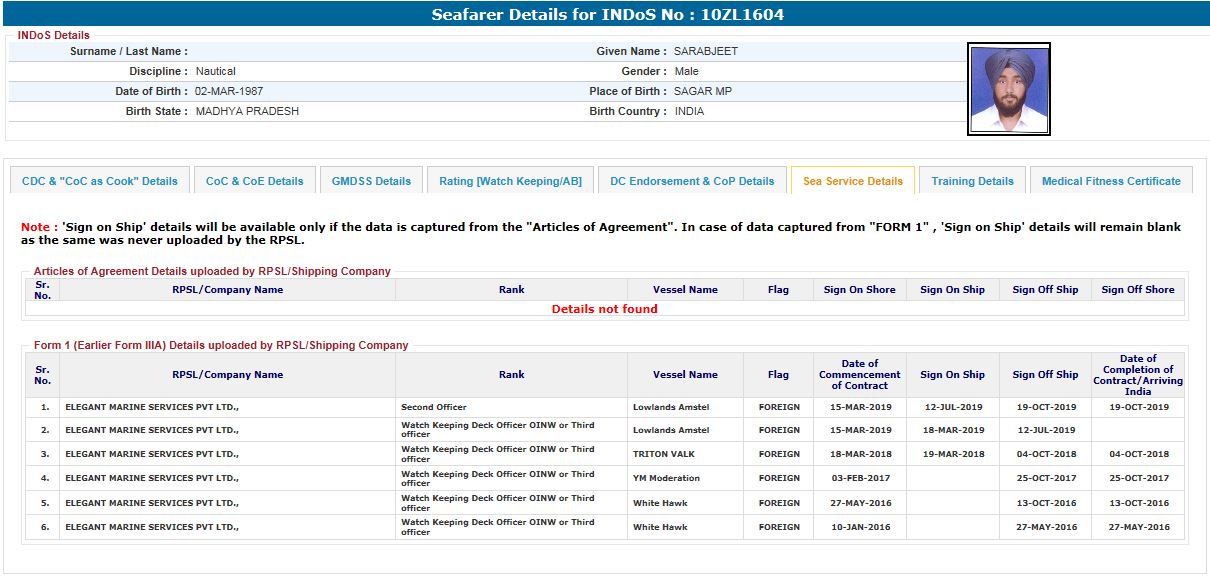The width and height of the screenshot is (1210, 576).
Task: Click the seafarer photo thumbnail
Action: [1008, 89]
